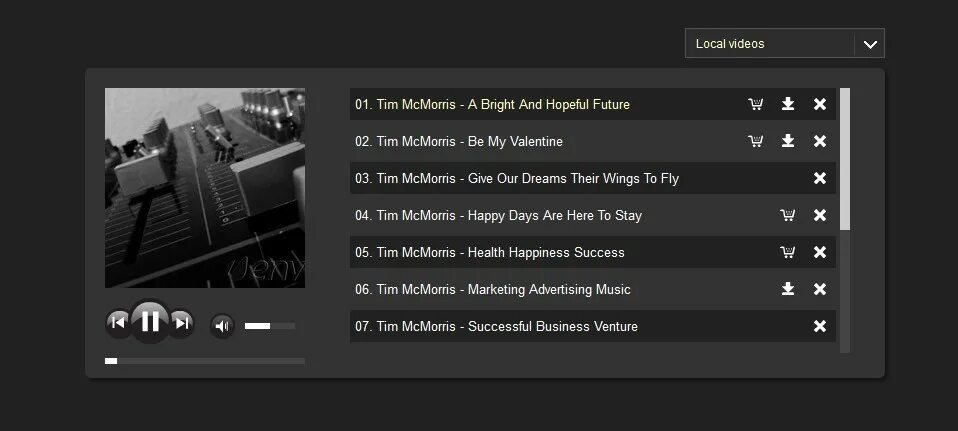958x431 pixels.
Task: Download the Marketing Advertising Music track
Action: (788, 289)
